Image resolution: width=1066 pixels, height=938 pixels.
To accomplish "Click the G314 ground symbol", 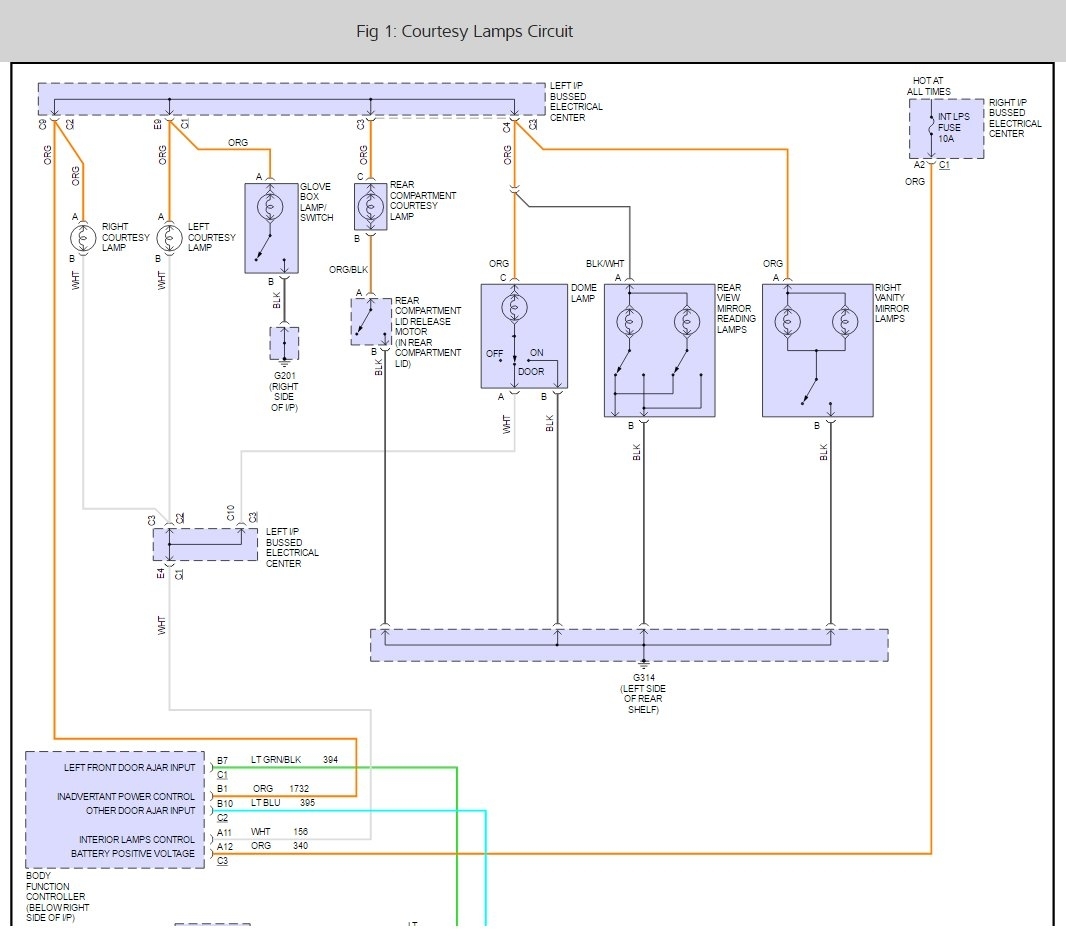I will click(x=643, y=664).
